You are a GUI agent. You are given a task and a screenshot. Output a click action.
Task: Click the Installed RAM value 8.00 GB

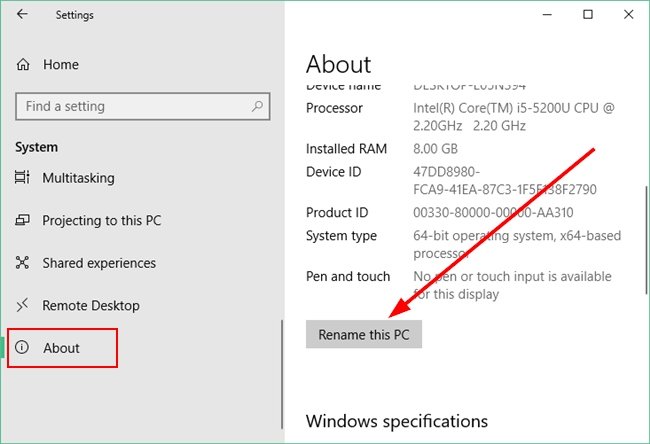point(435,148)
